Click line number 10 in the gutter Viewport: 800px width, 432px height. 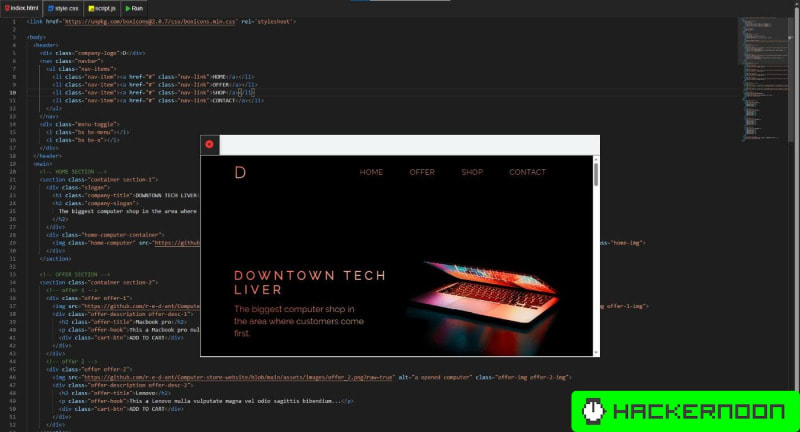click(x=12, y=92)
